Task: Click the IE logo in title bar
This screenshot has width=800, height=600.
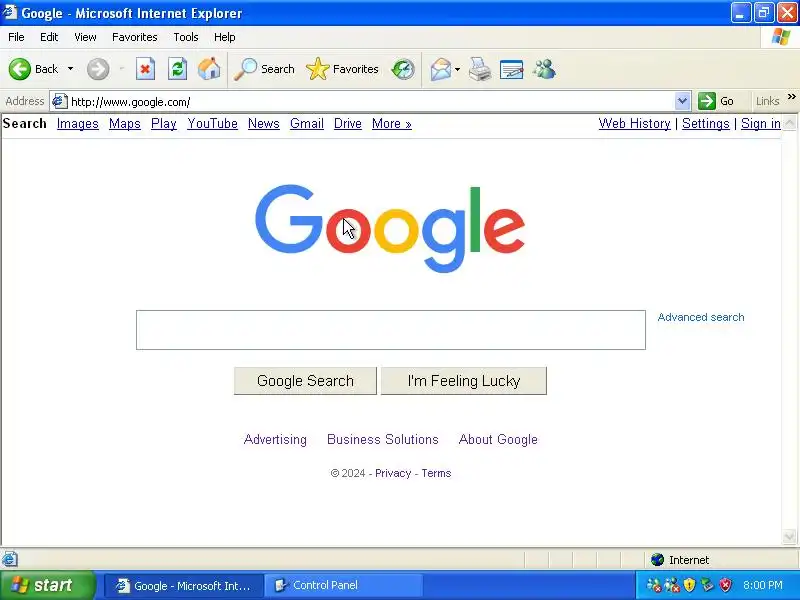Action: (10, 12)
